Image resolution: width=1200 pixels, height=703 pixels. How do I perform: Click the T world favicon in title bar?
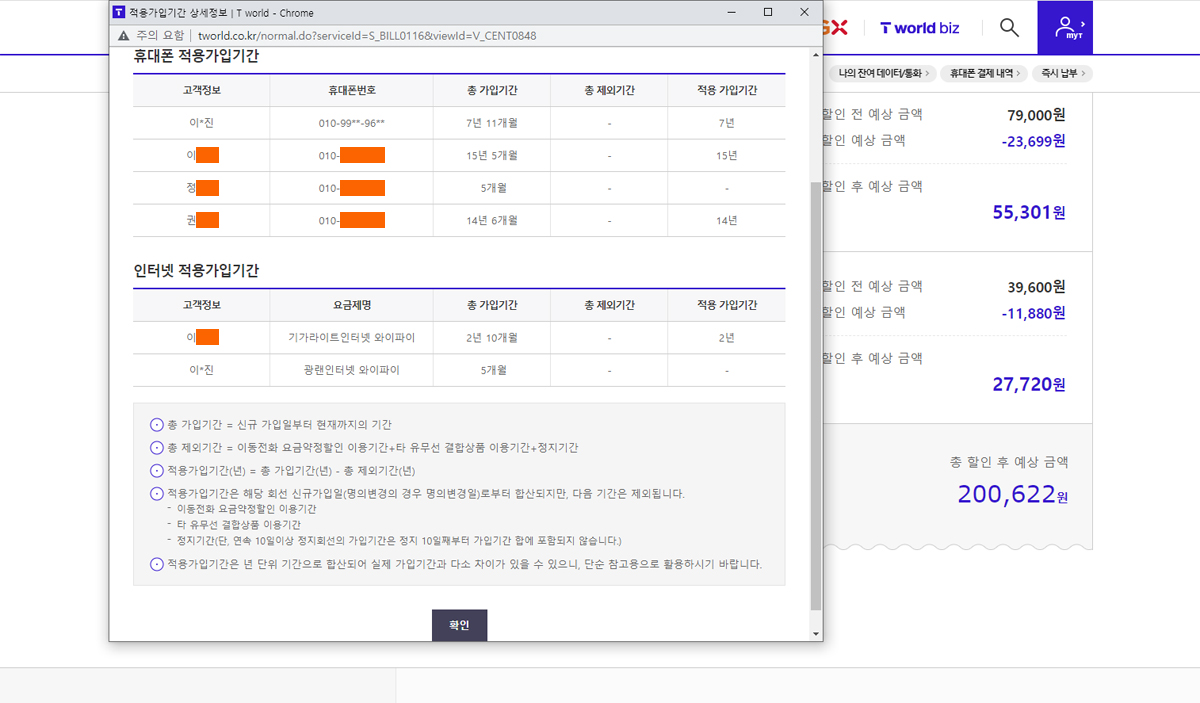point(119,13)
